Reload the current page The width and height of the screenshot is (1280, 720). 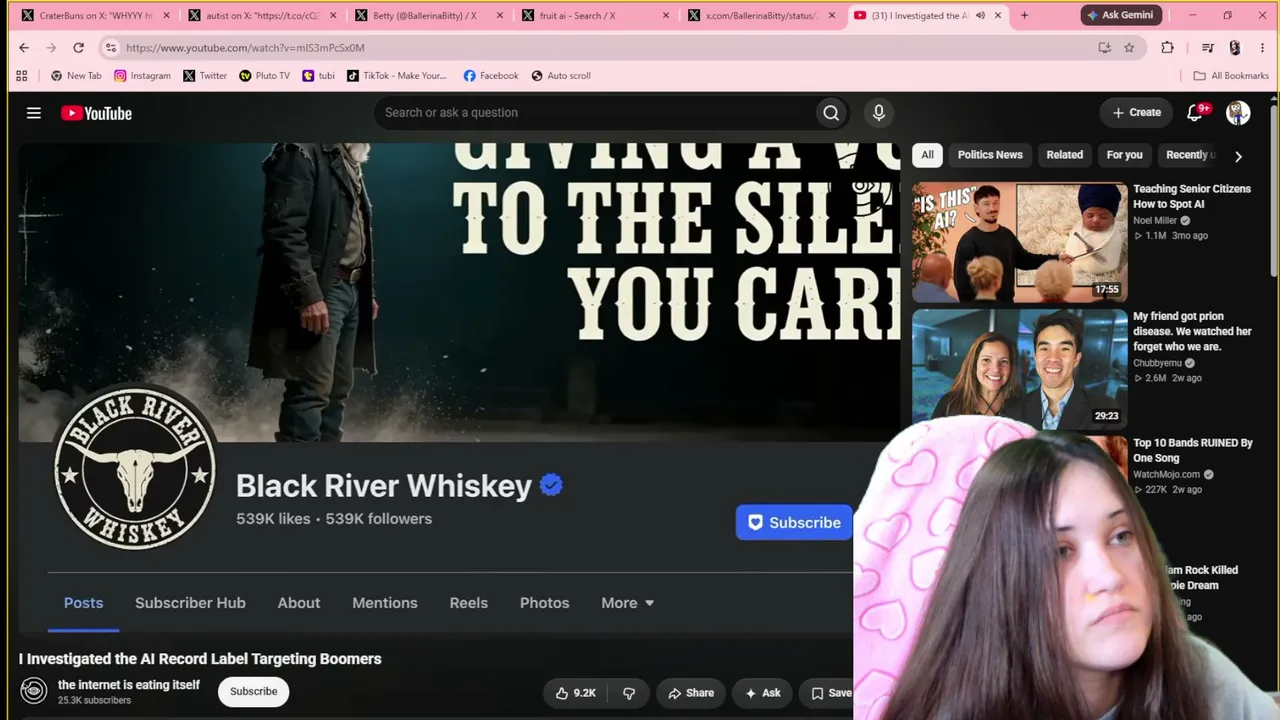click(x=78, y=47)
